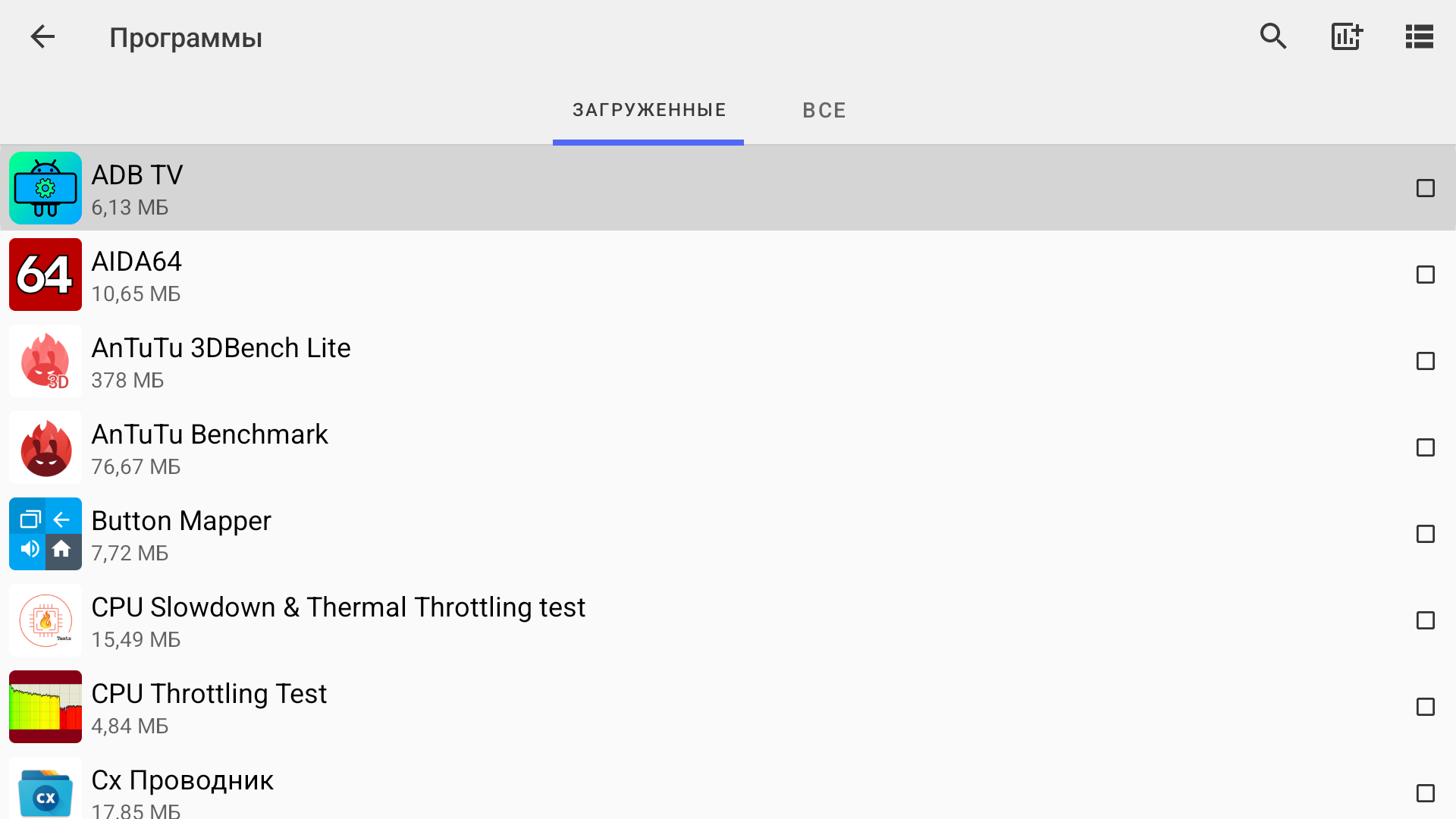Click the storage analysis chart icon

tap(1347, 36)
